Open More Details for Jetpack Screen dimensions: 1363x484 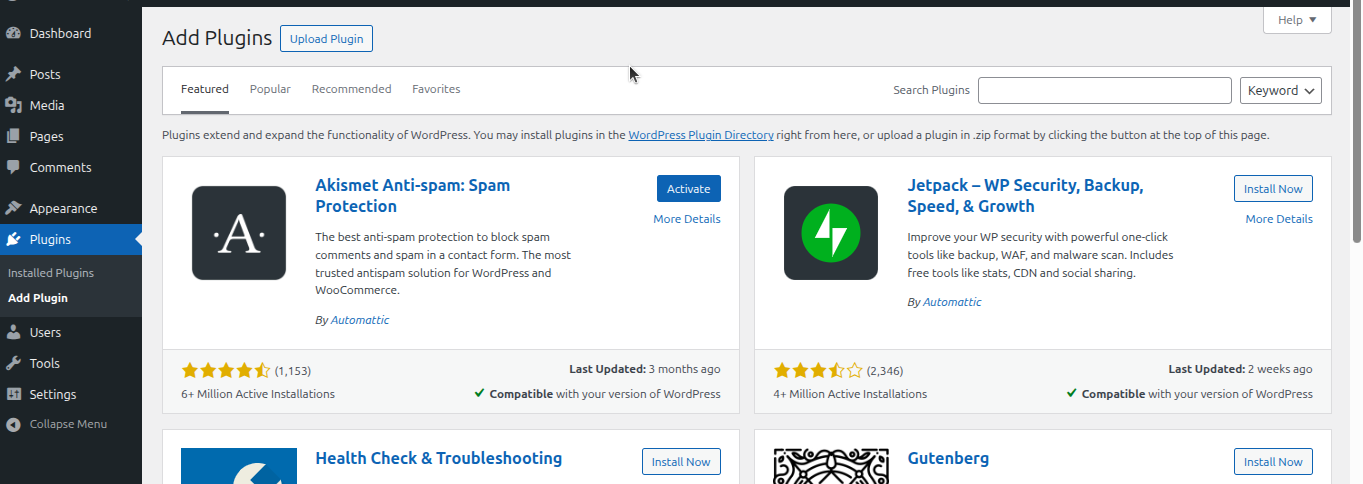(x=1279, y=219)
